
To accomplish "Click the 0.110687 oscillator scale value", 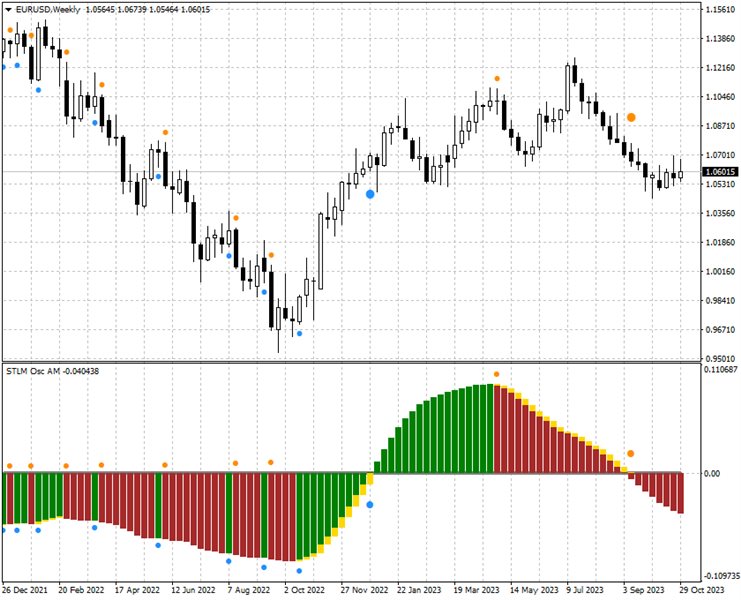I will (x=720, y=369).
